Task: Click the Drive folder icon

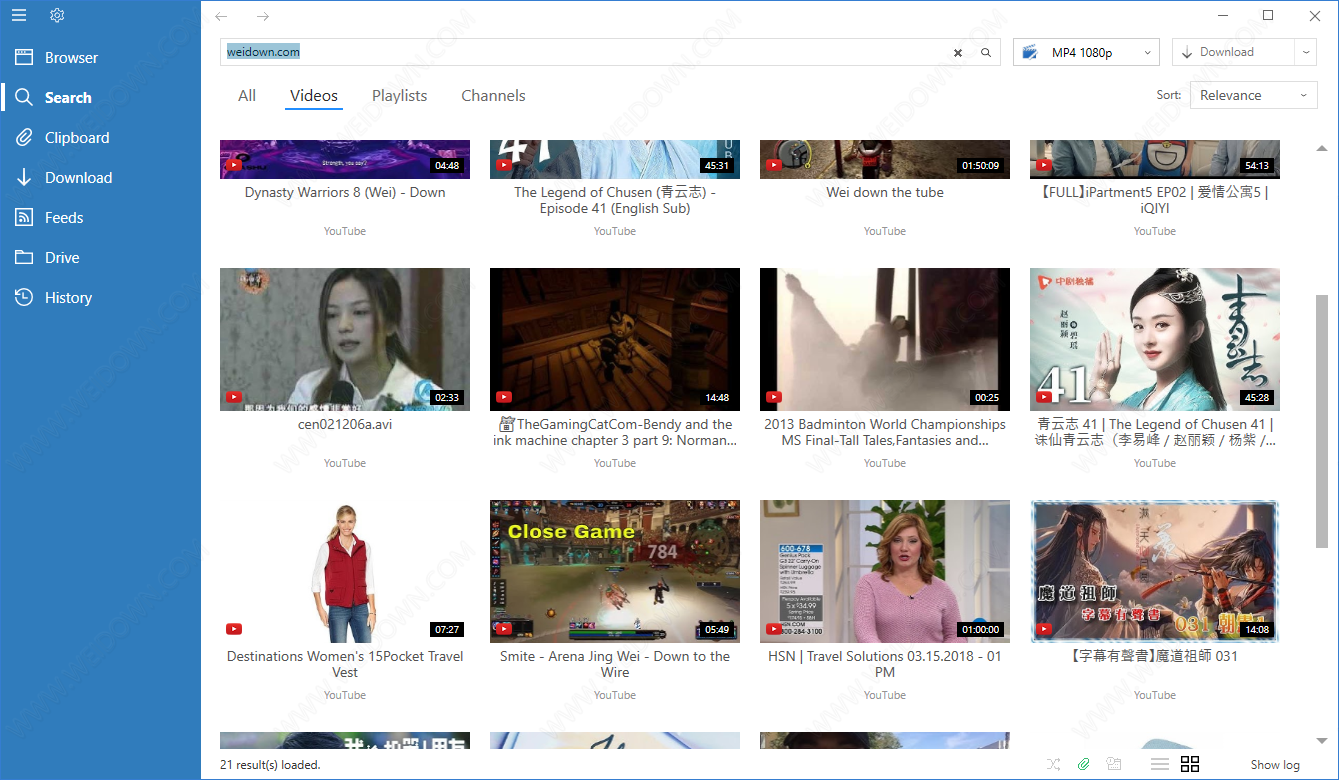Action: 25,258
